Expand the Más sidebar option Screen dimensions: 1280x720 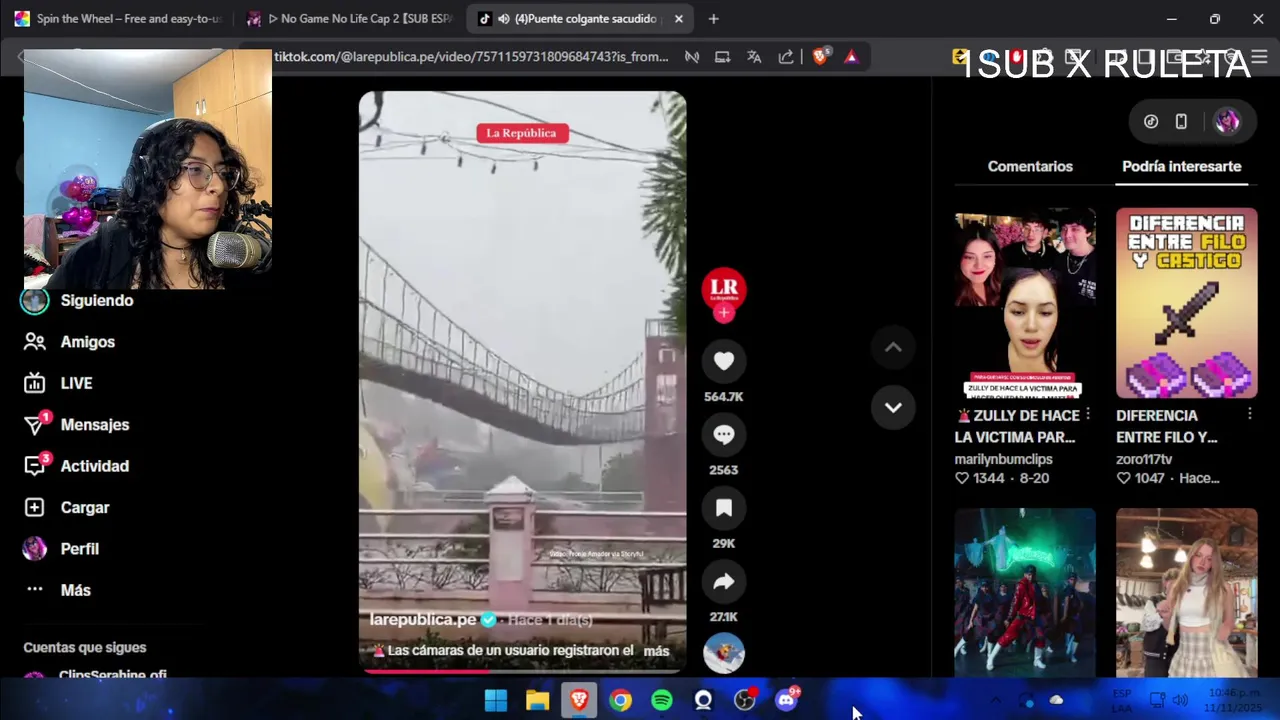click(x=75, y=590)
